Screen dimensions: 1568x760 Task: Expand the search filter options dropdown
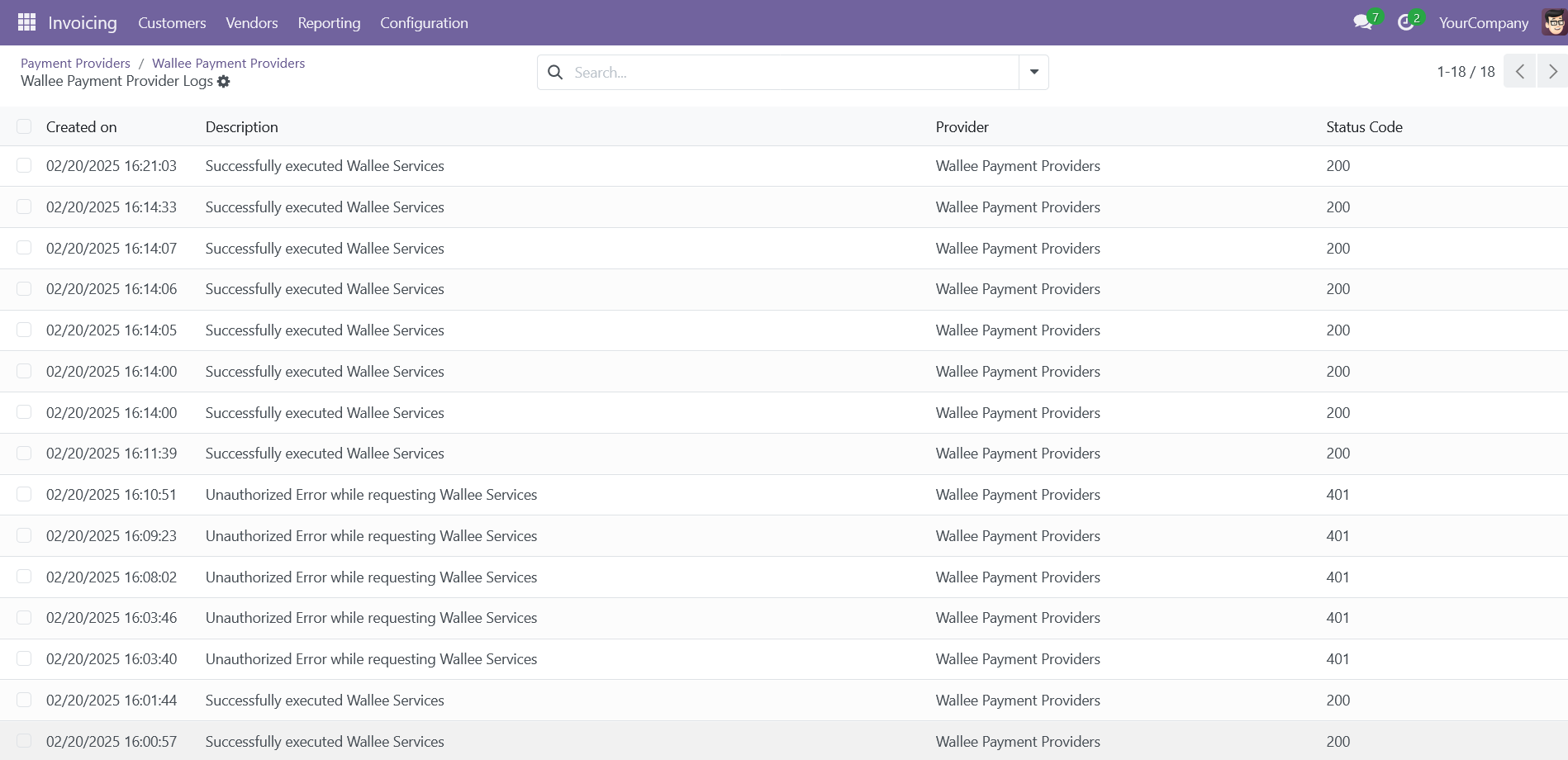click(x=1033, y=73)
